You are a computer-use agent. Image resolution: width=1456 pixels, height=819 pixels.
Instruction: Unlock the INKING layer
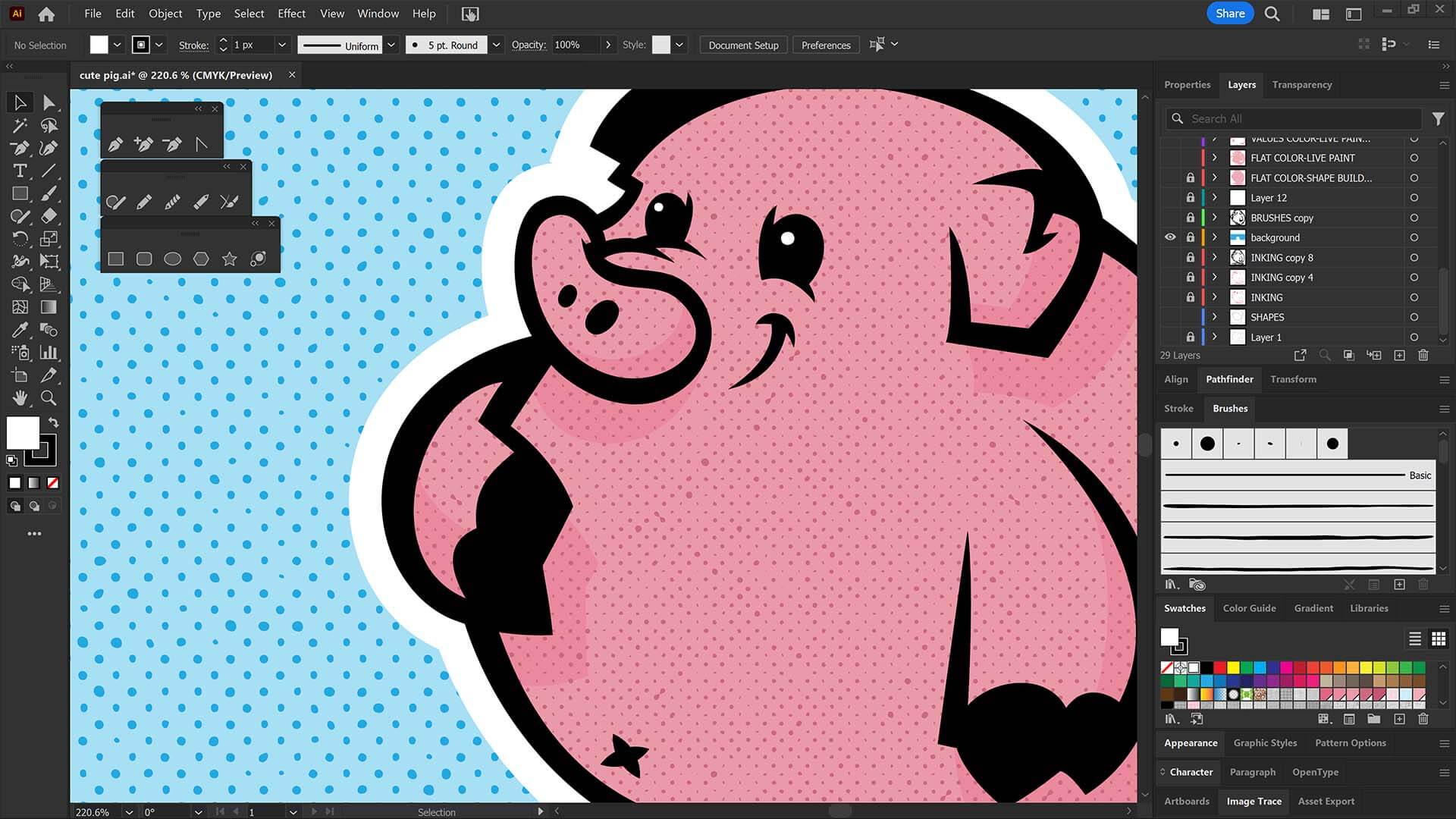[x=1191, y=297]
